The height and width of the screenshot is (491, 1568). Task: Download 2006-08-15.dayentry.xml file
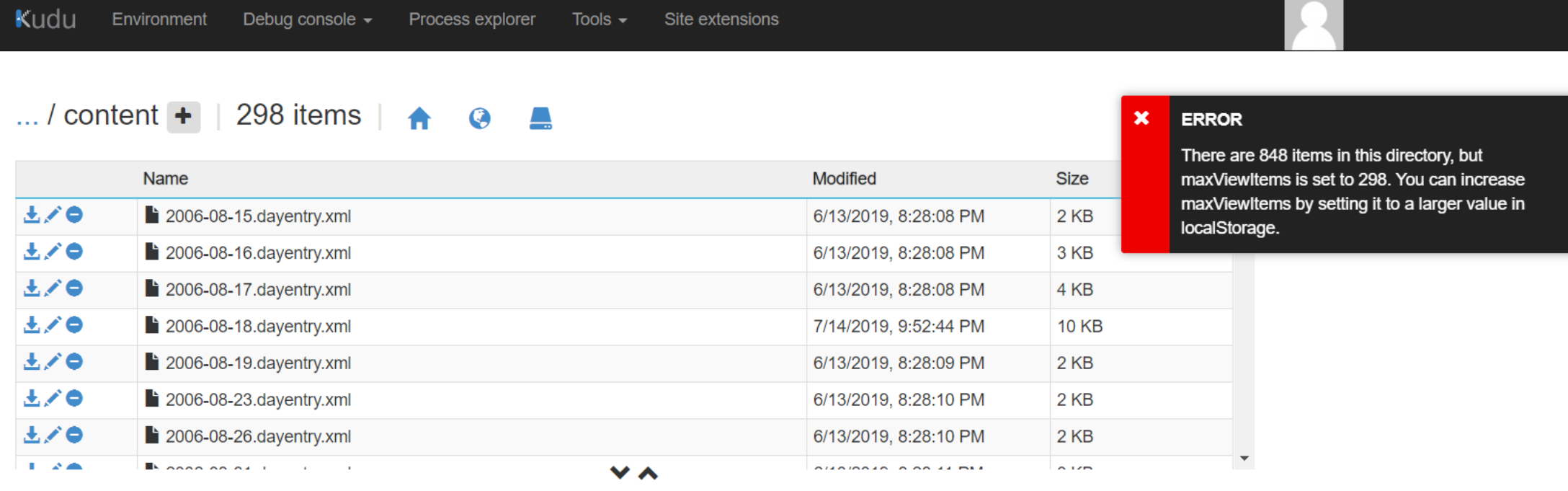pos(32,215)
